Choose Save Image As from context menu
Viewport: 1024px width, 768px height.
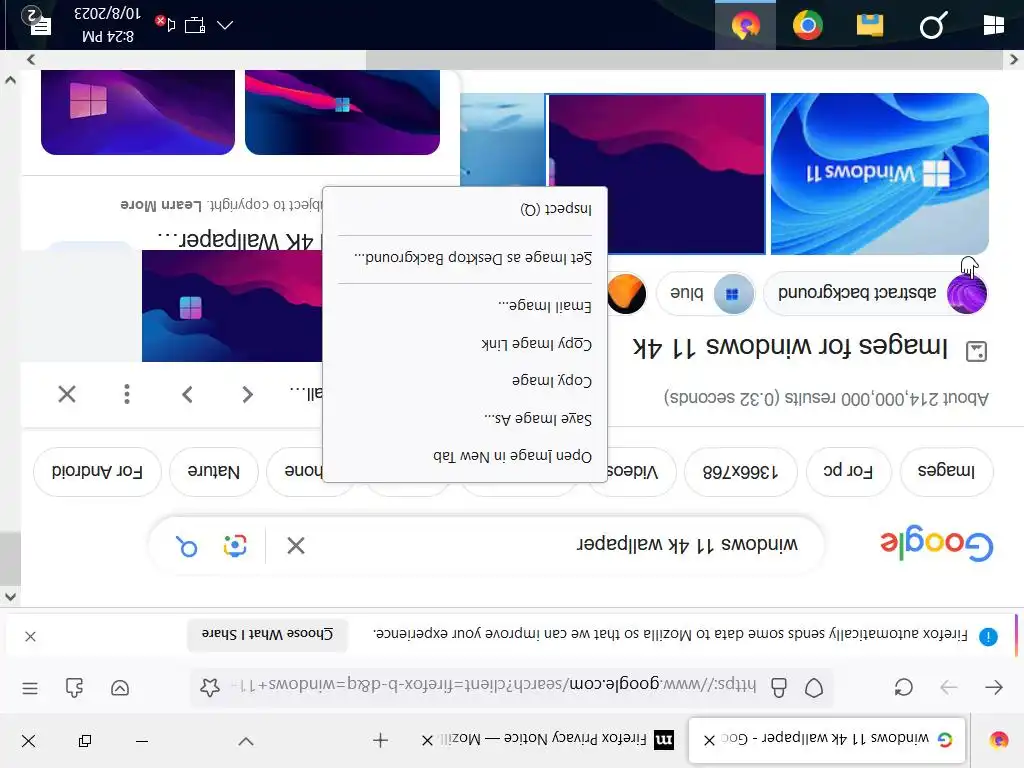pos(465,419)
